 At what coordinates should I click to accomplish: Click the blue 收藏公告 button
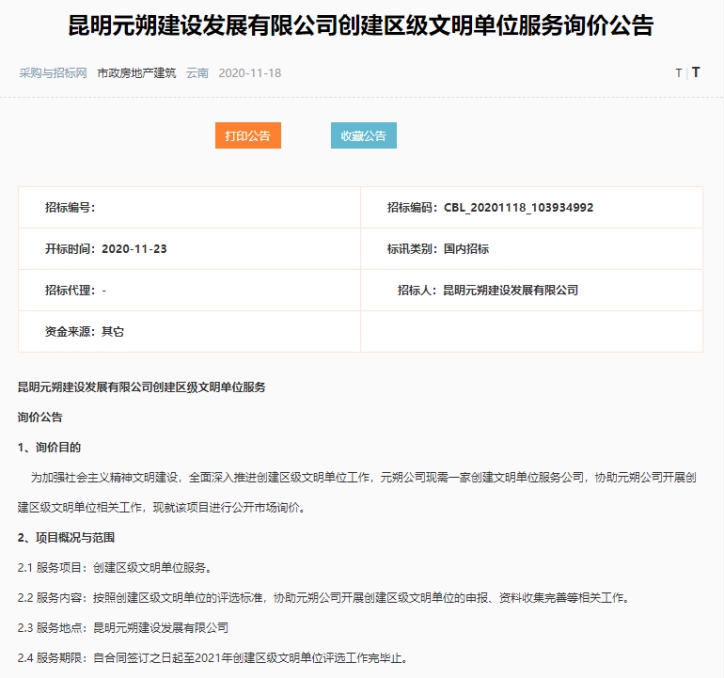(x=364, y=136)
